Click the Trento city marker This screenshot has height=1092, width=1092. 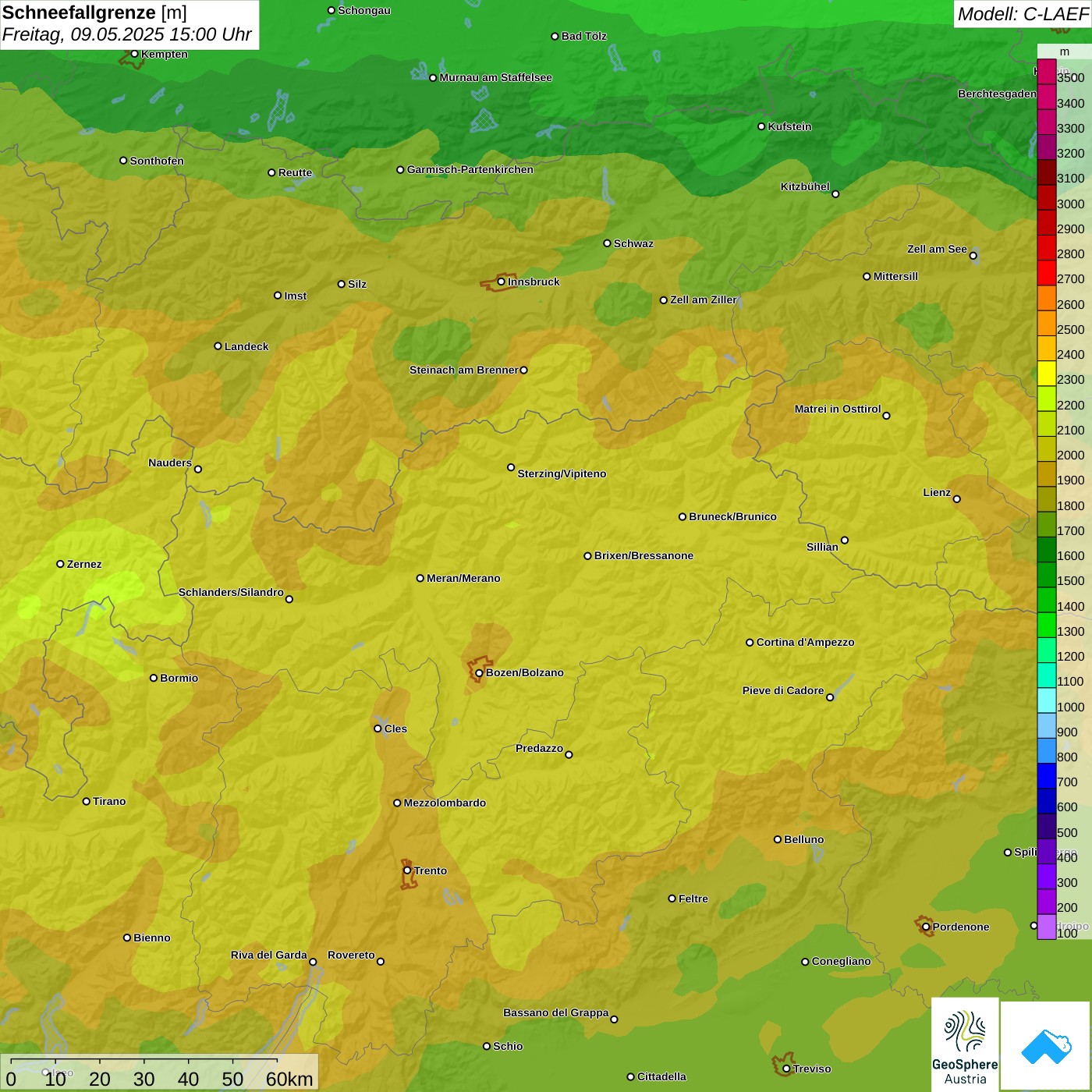(407, 870)
